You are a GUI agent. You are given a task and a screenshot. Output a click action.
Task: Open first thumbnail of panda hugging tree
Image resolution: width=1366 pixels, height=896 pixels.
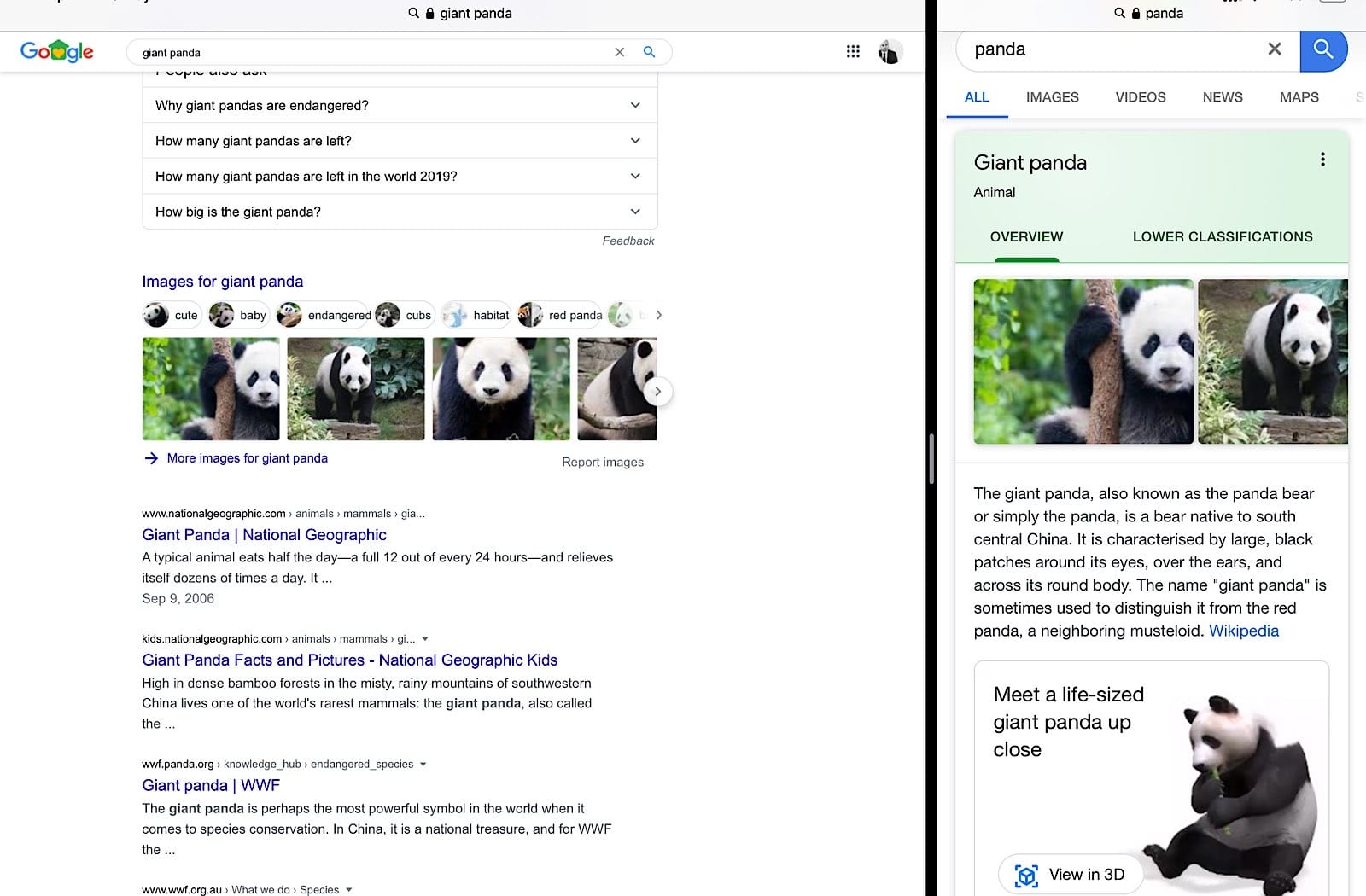tap(211, 389)
